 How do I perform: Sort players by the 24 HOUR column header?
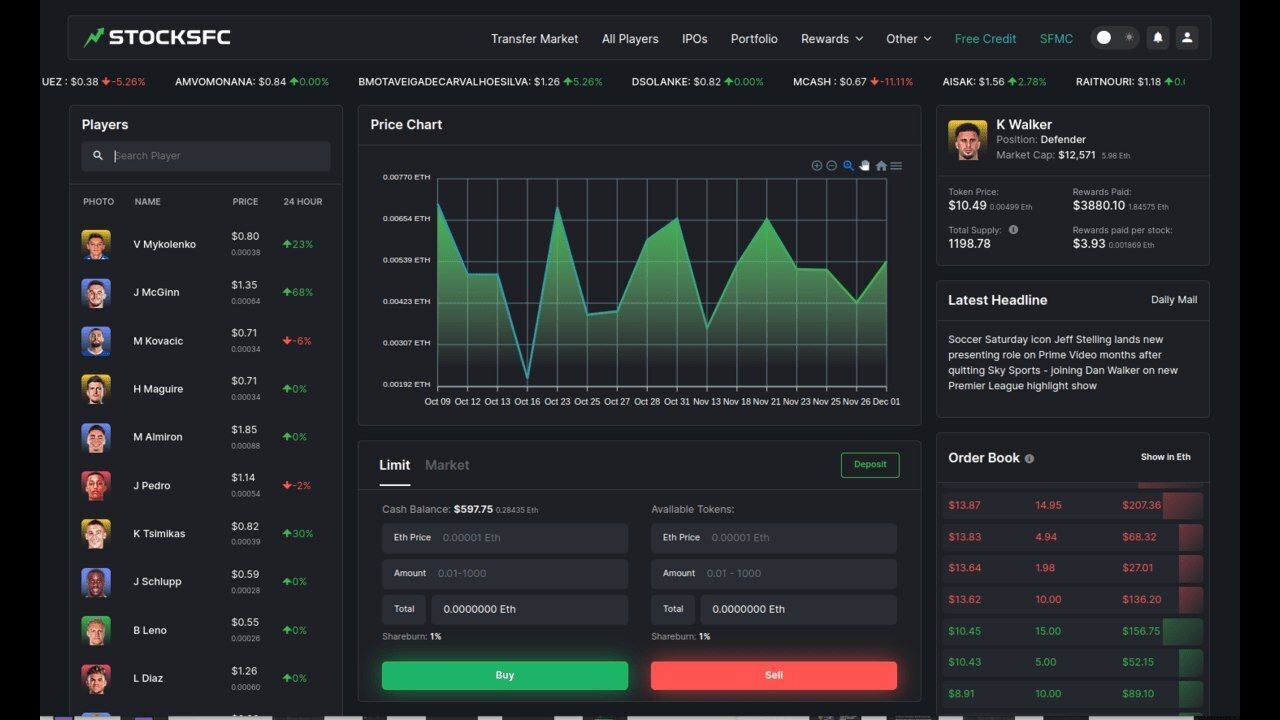tap(303, 202)
